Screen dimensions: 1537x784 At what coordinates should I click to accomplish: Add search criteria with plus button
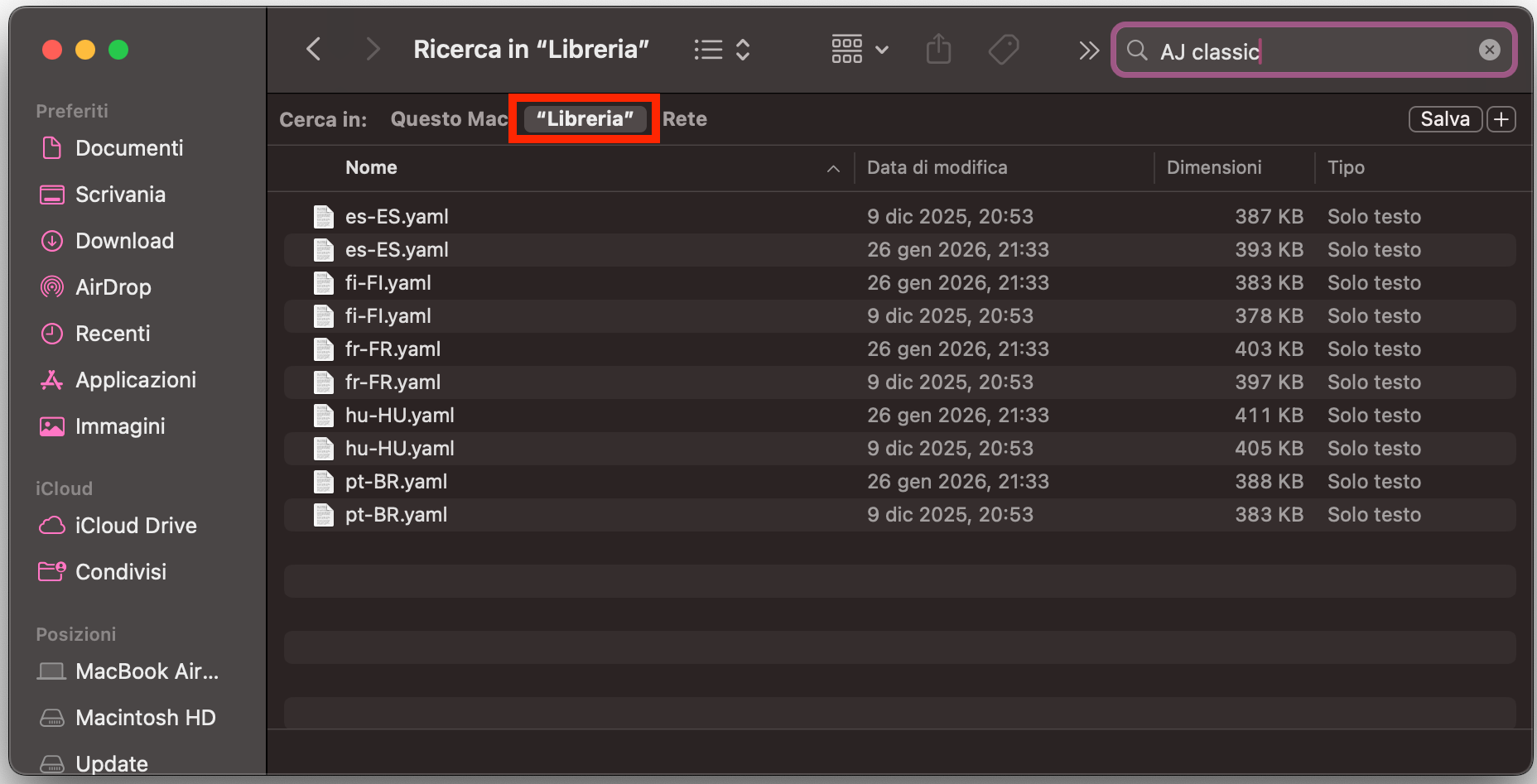[1501, 119]
